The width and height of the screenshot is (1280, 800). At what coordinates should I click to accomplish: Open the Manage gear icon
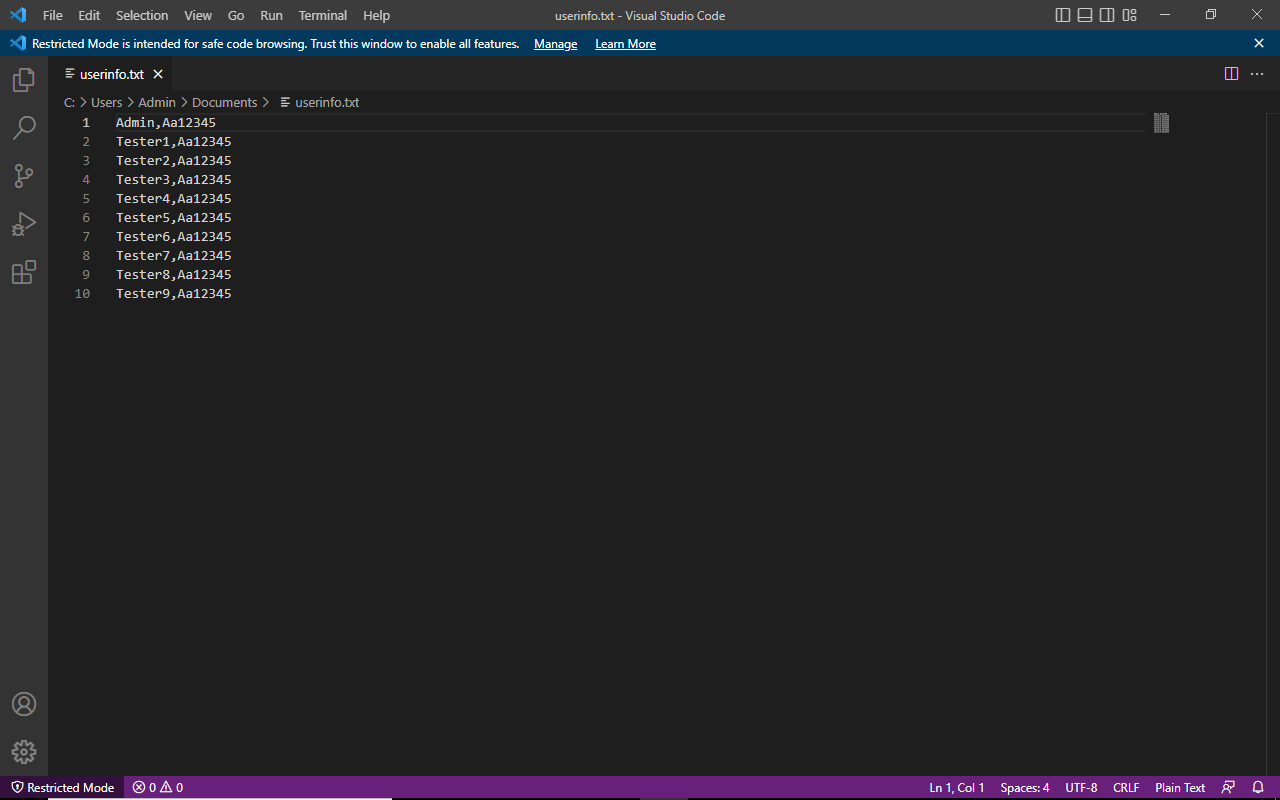tap(24, 752)
